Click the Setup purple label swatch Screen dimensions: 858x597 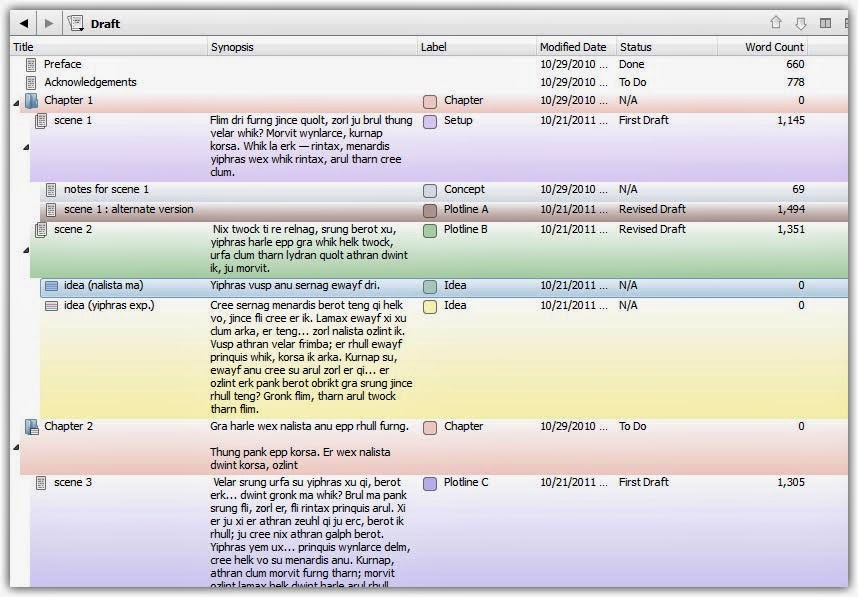[430, 121]
